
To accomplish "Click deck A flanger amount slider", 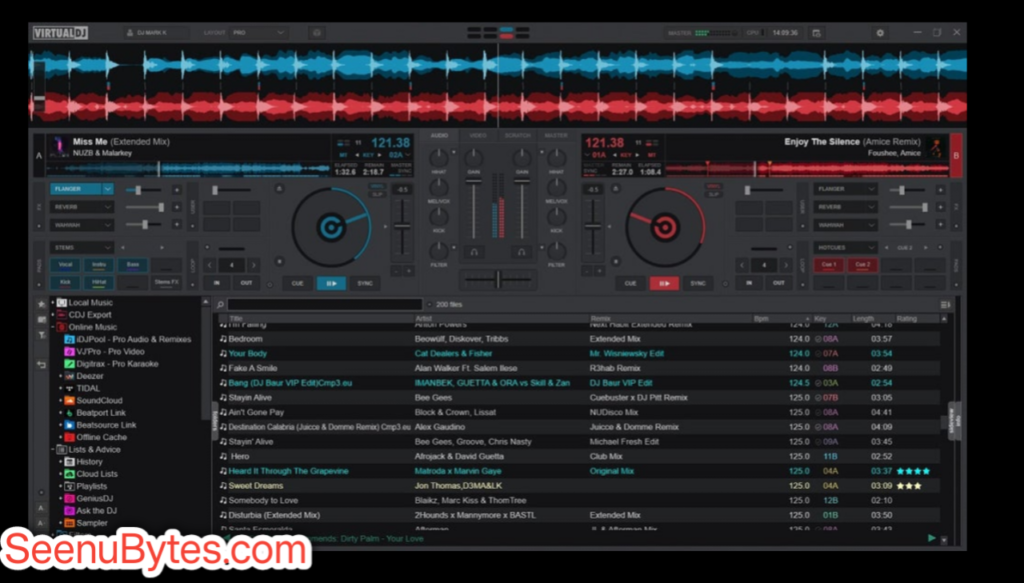I will pyautogui.click(x=143, y=189).
